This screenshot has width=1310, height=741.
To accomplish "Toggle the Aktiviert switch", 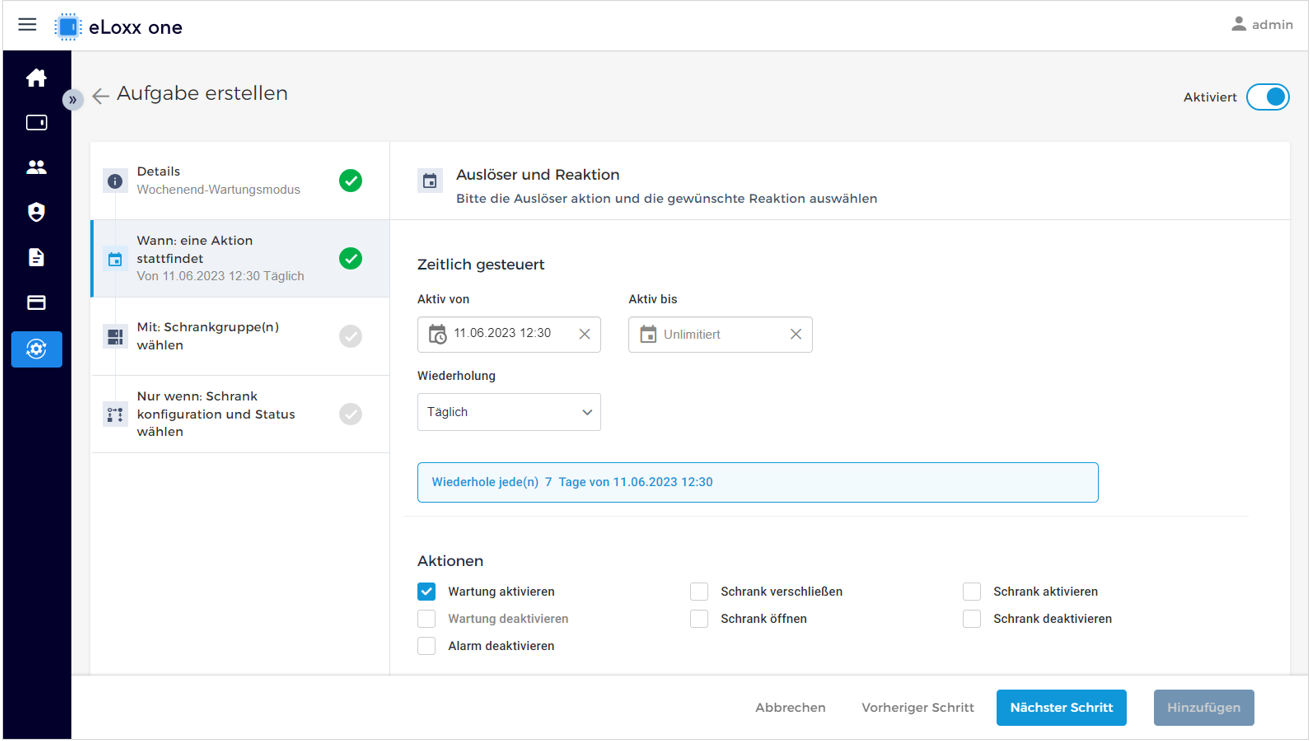I will coord(1268,97).
